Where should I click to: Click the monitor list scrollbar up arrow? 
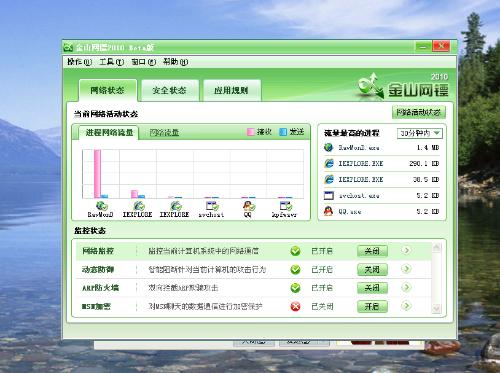pos(436,247)
